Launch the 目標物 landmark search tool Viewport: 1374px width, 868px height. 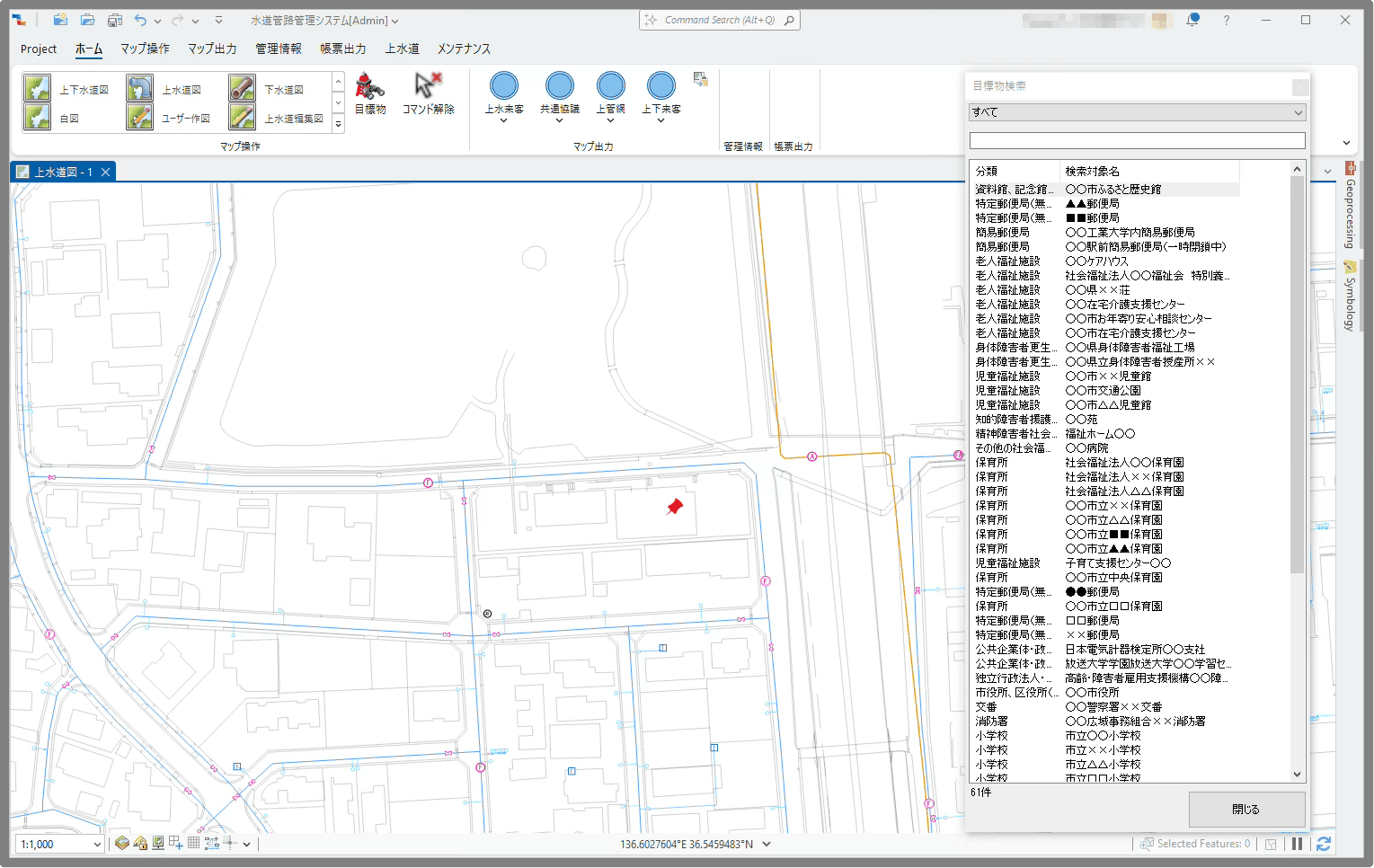point(369,93)
